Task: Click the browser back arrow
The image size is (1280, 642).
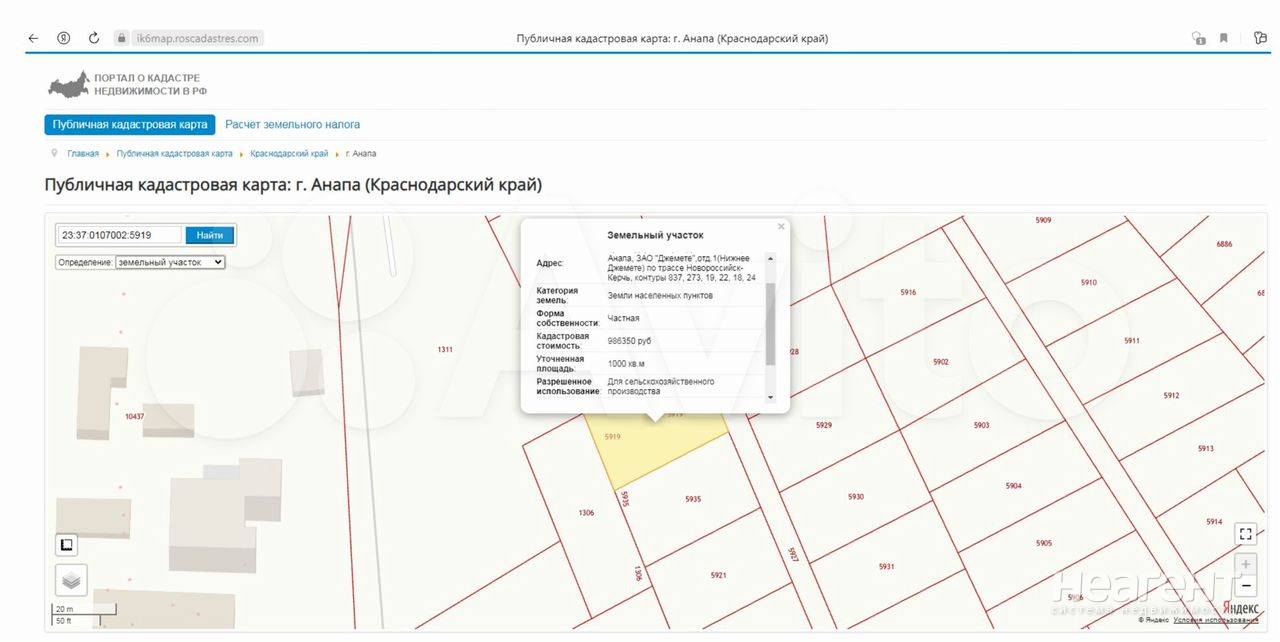Action: point(33,38)
